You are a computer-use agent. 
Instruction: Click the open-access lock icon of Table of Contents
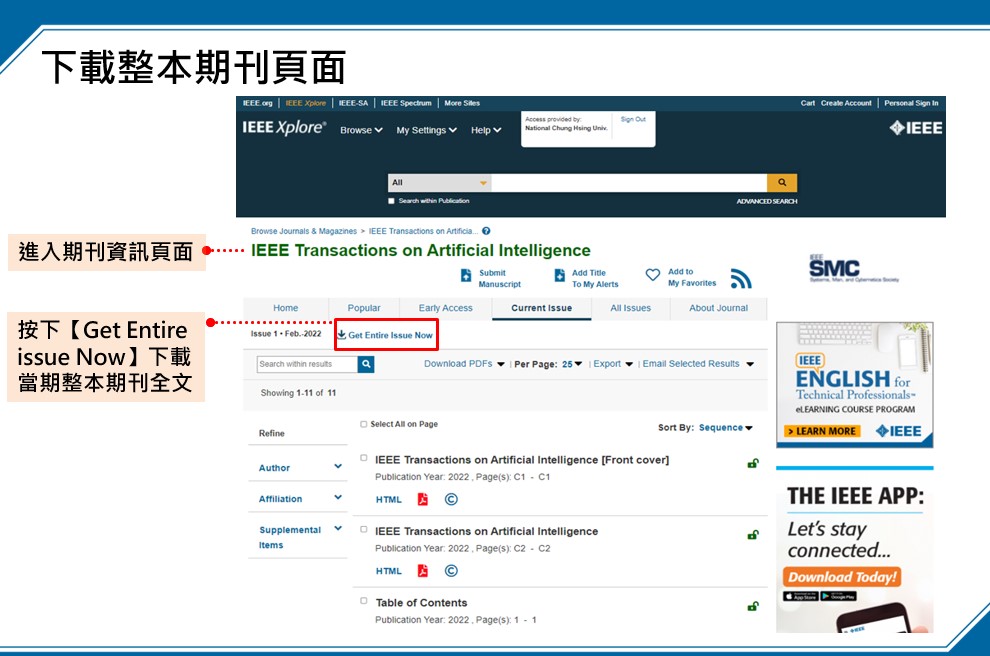[x=753, y=606]
